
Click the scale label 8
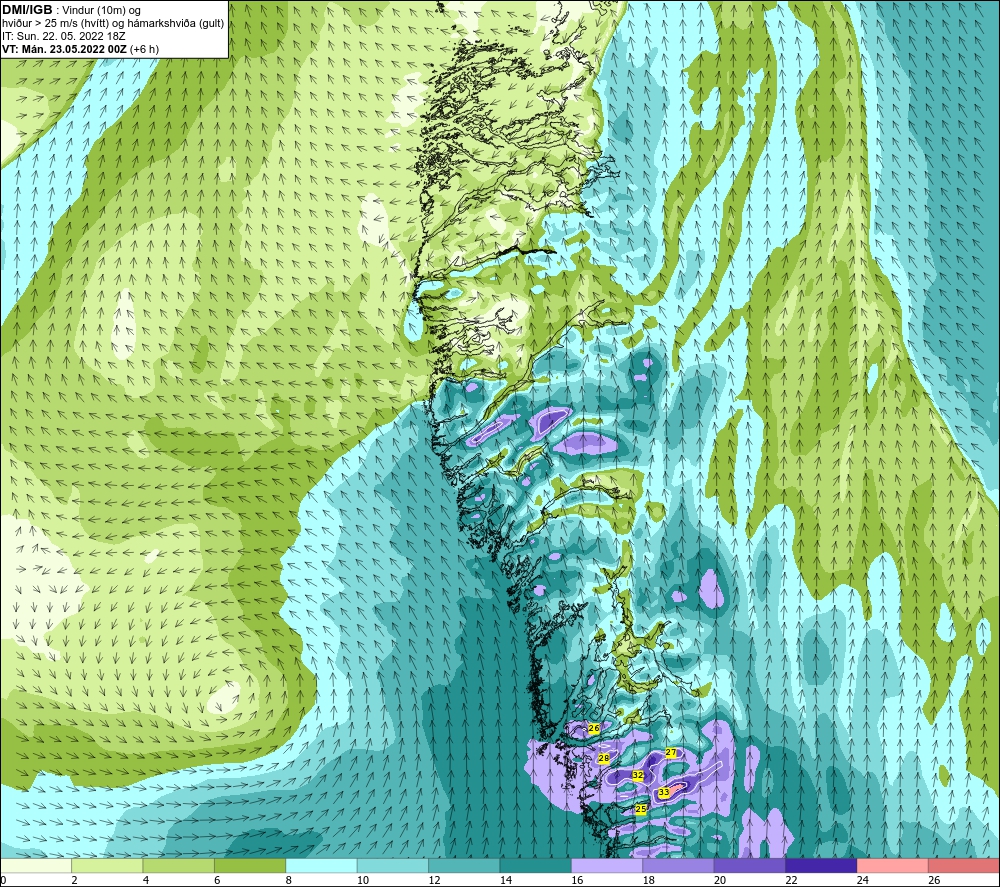289,881
